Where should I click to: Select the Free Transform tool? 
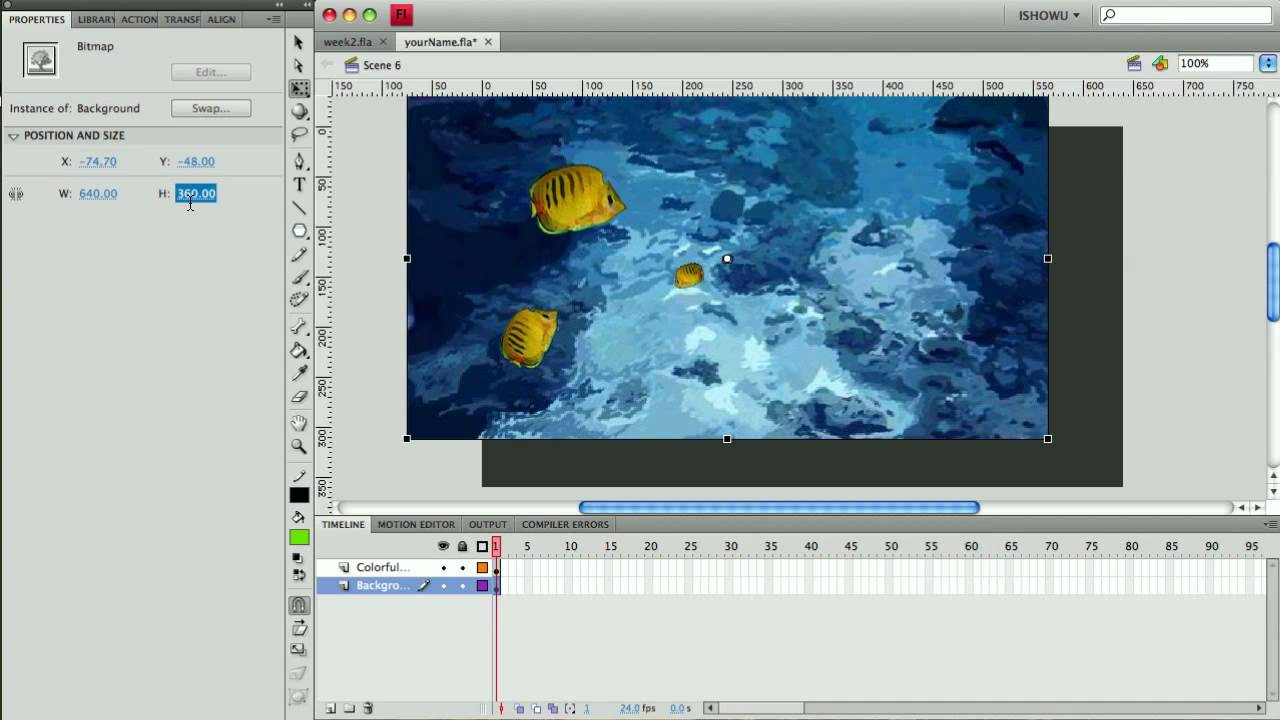click(x=299, y=88)
